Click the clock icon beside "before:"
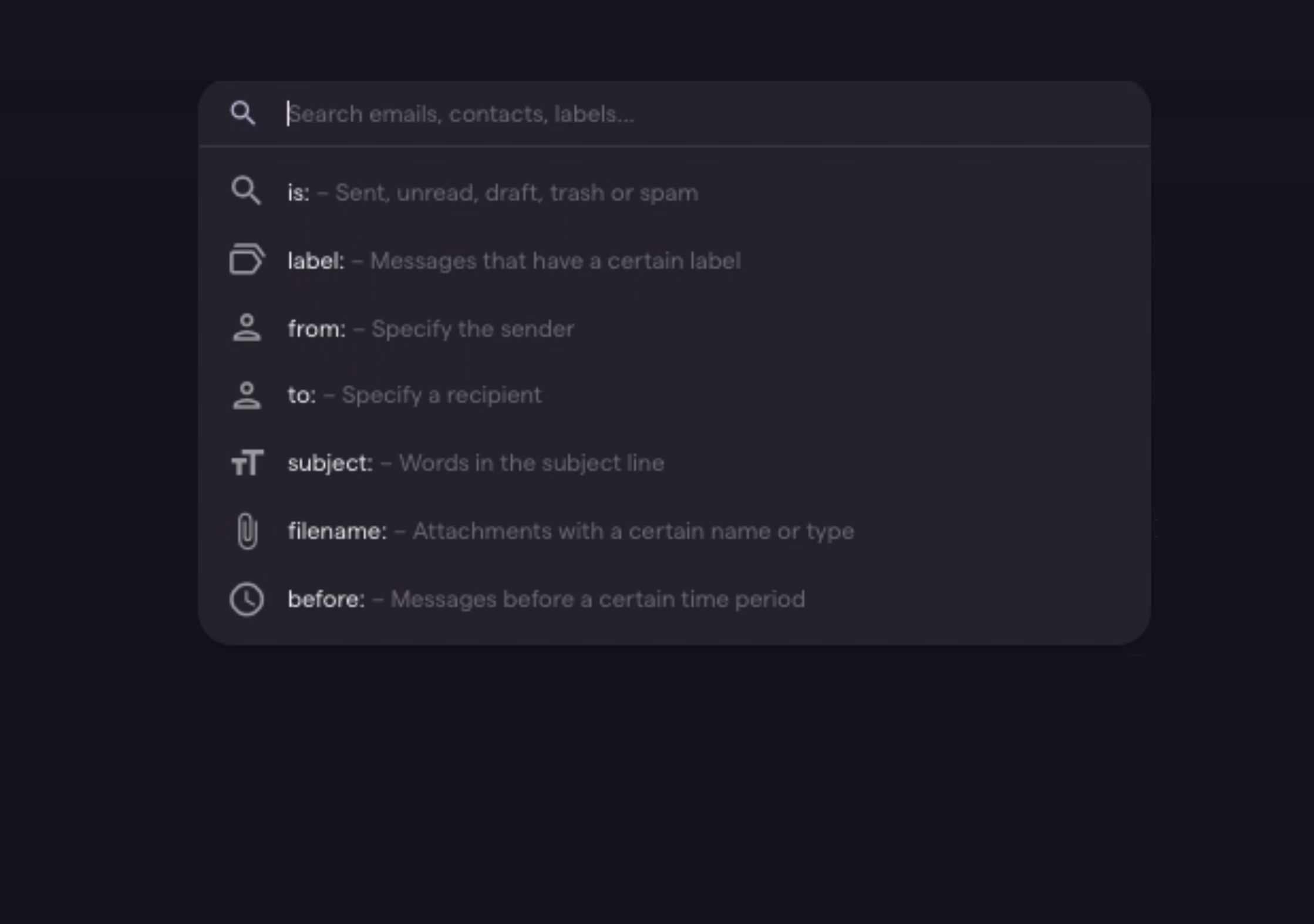The image size is (1314, 924). click(x=247, y=599)
